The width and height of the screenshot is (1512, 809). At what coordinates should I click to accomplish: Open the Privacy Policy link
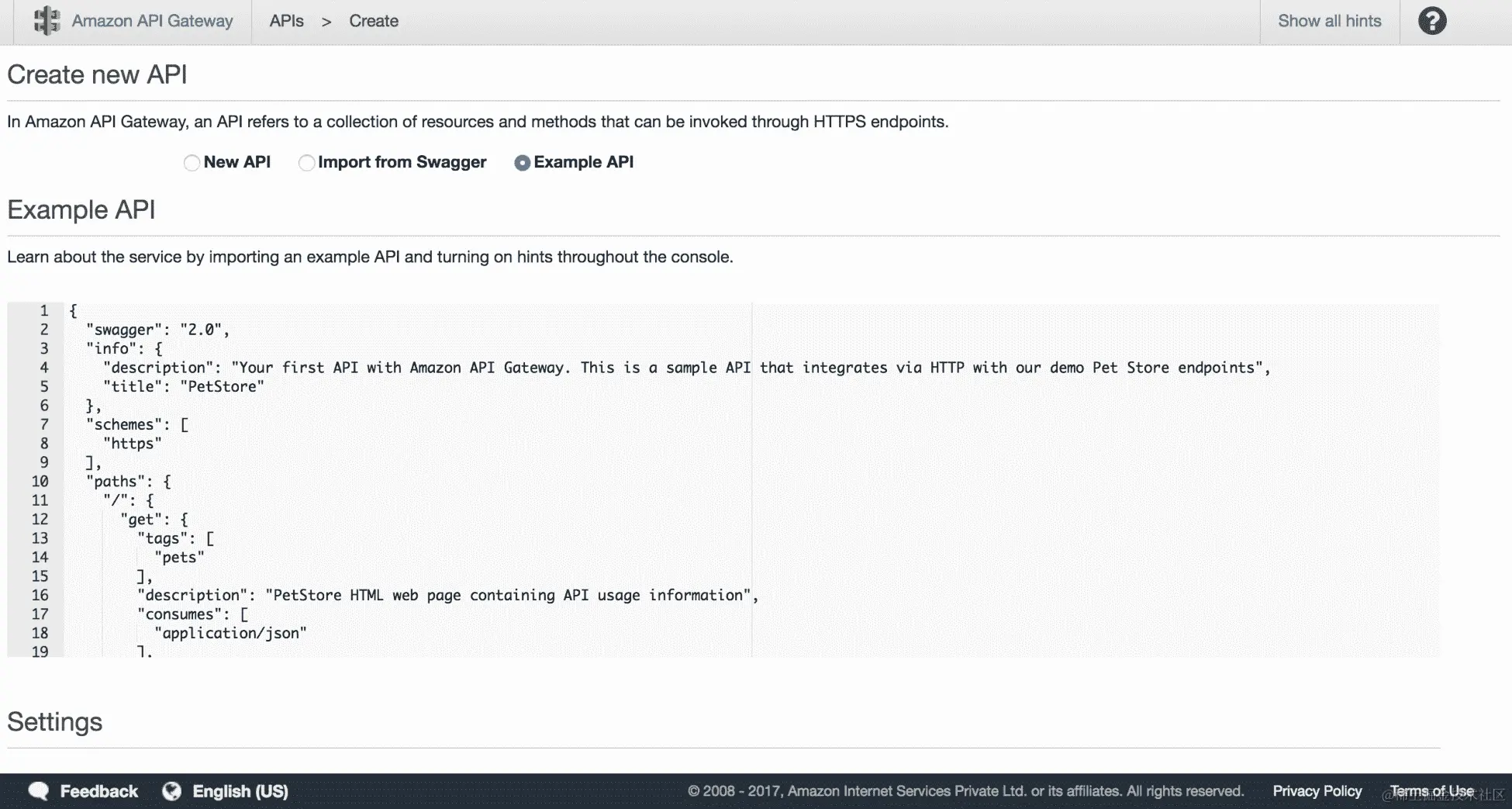coord(1317,791)
